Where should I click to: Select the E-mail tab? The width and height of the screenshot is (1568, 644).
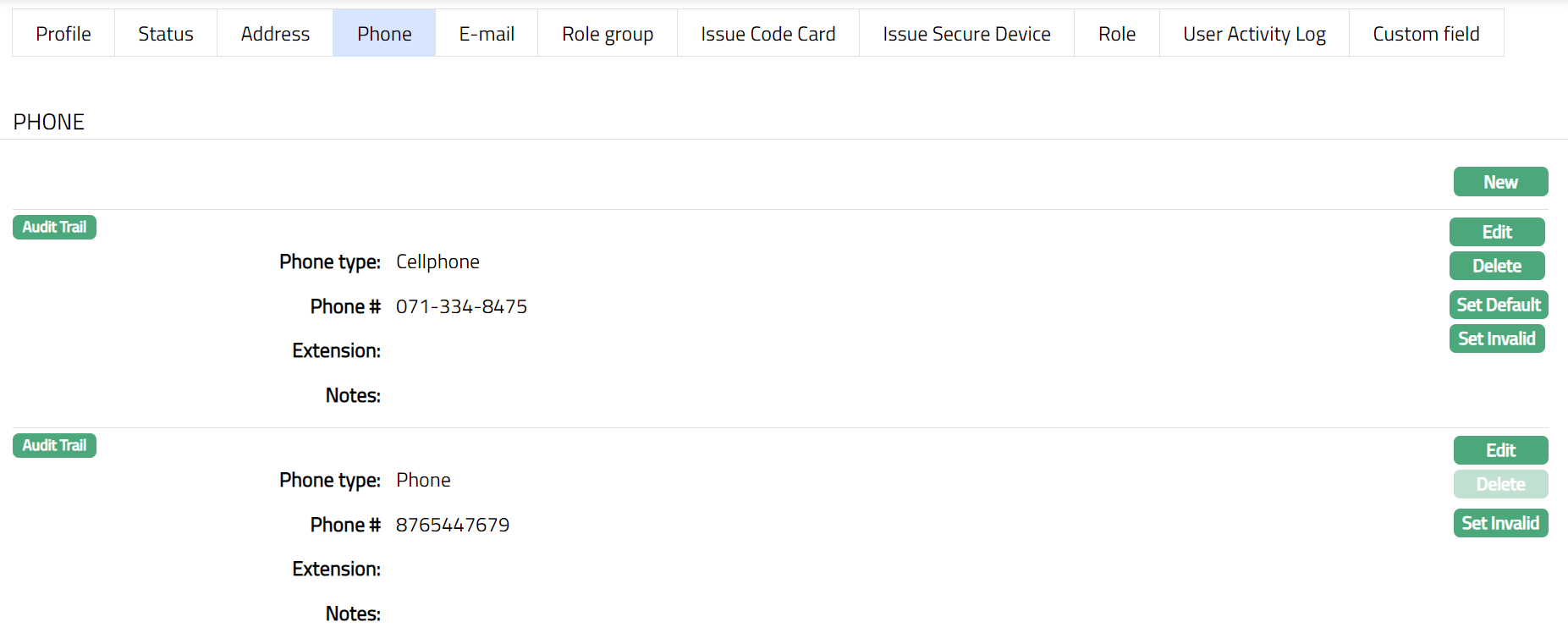[x=487, y=34]
